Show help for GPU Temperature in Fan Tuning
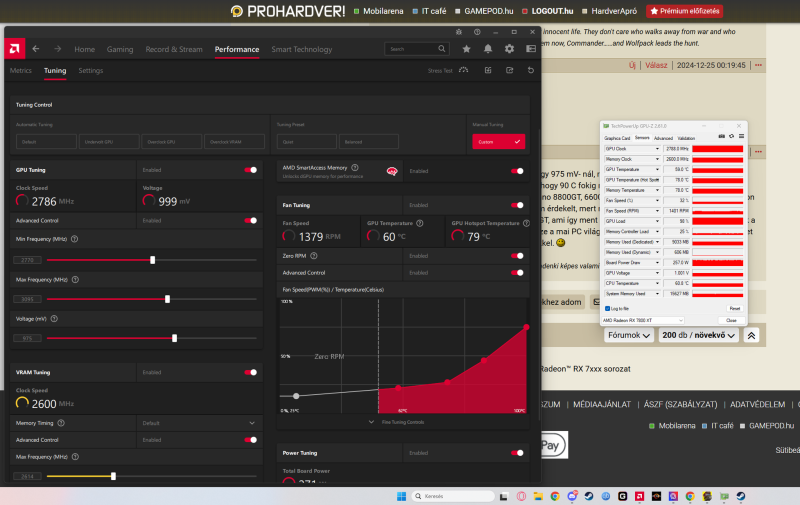 point(419,223)
